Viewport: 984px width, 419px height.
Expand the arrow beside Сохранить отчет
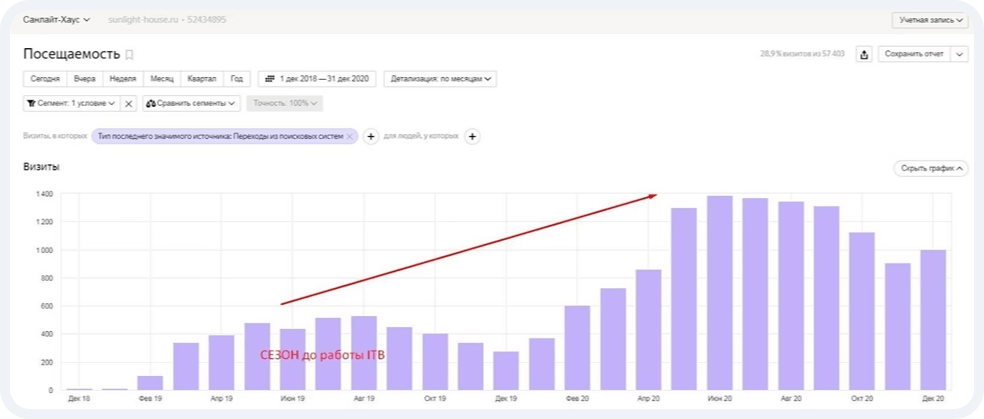point(960,54)
